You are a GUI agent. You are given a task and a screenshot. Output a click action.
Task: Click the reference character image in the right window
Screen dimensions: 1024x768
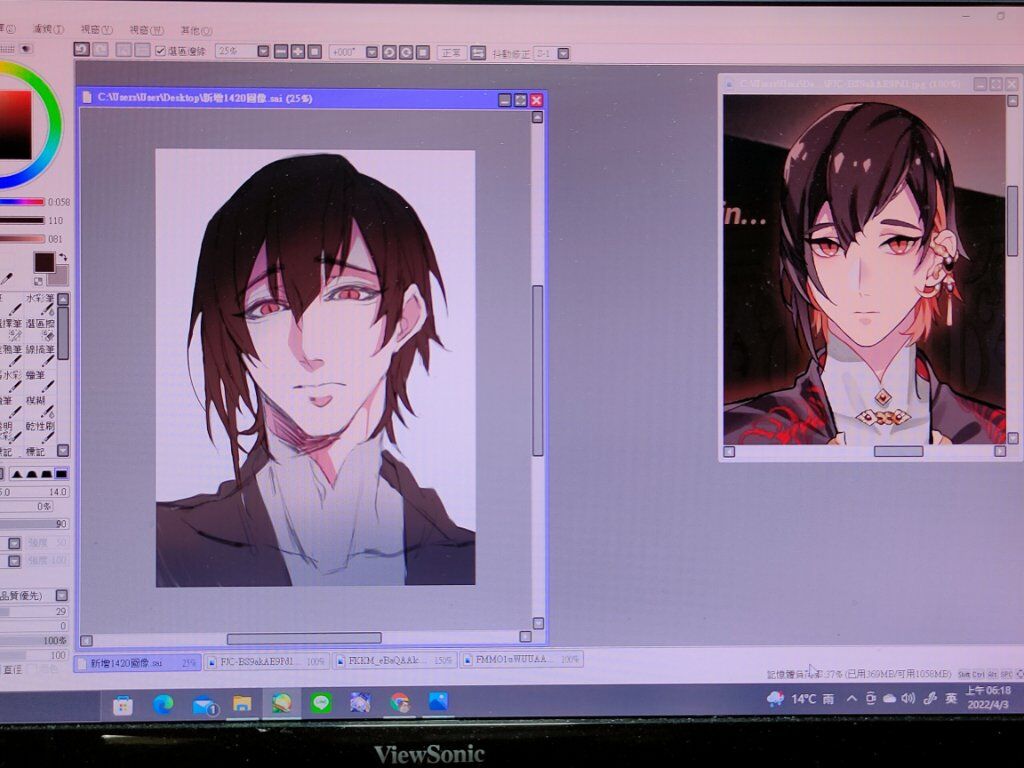point(863,270)
